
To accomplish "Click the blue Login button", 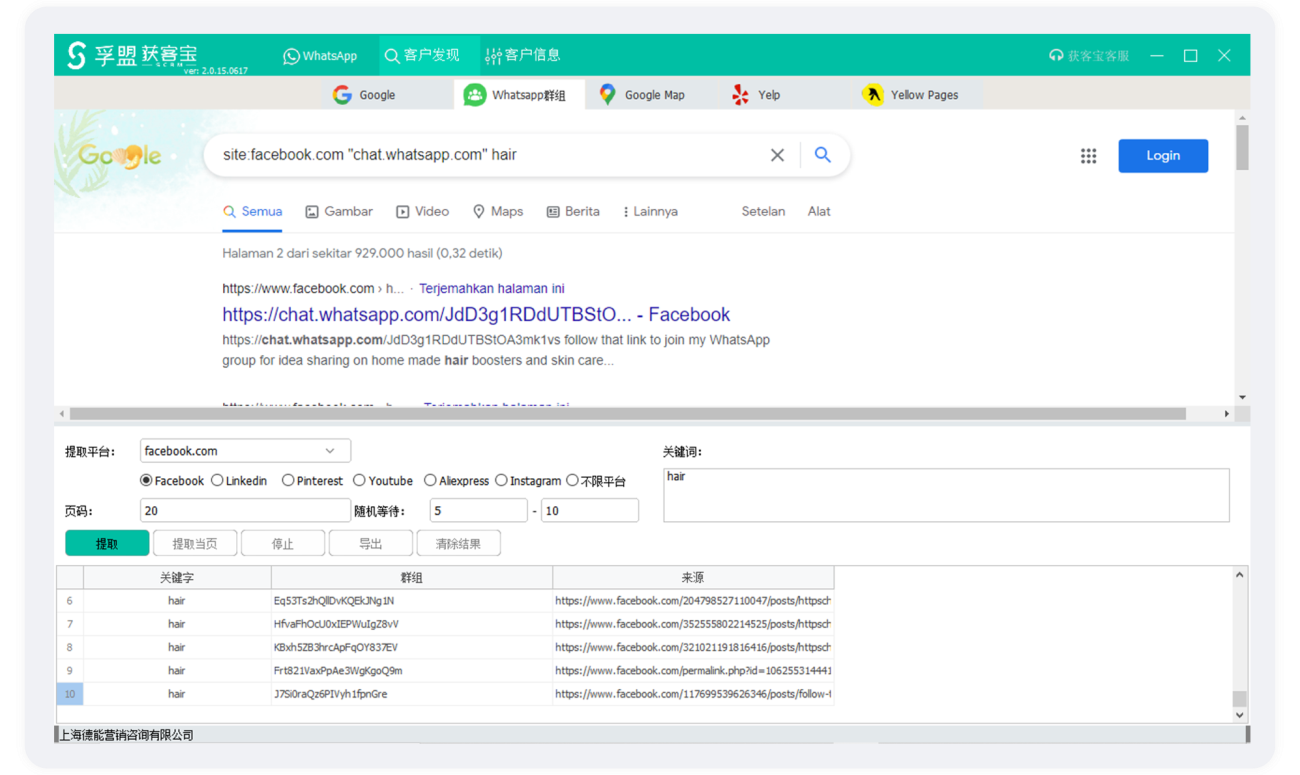I will point(1163,156).
